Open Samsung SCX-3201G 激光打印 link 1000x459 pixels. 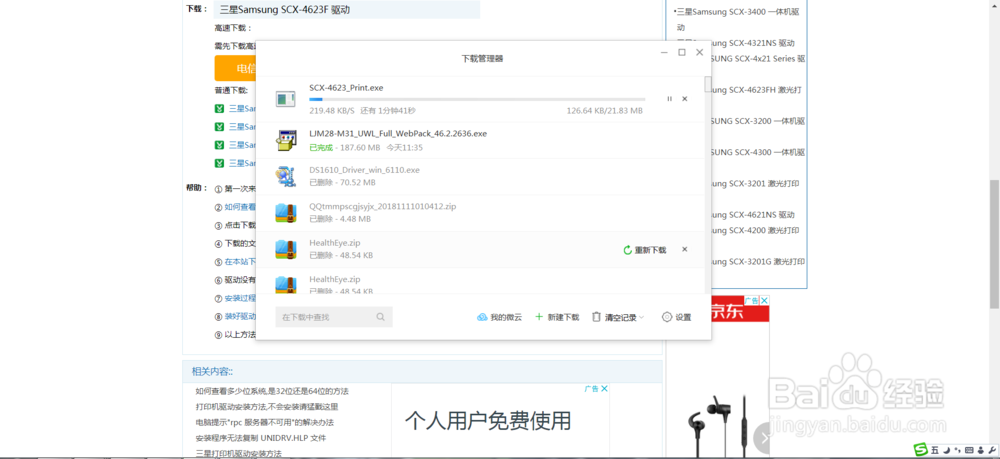[757, 261]
